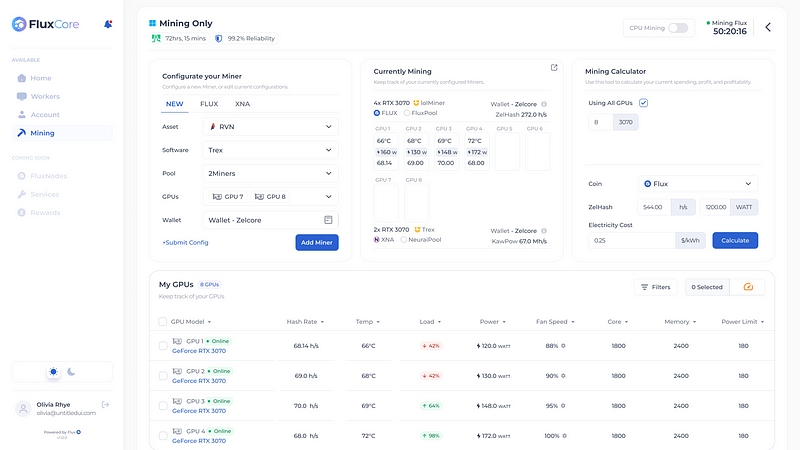Click the wattage input showing 1200.00
Viewport: 800px width, 450px height.
point(715,207)
